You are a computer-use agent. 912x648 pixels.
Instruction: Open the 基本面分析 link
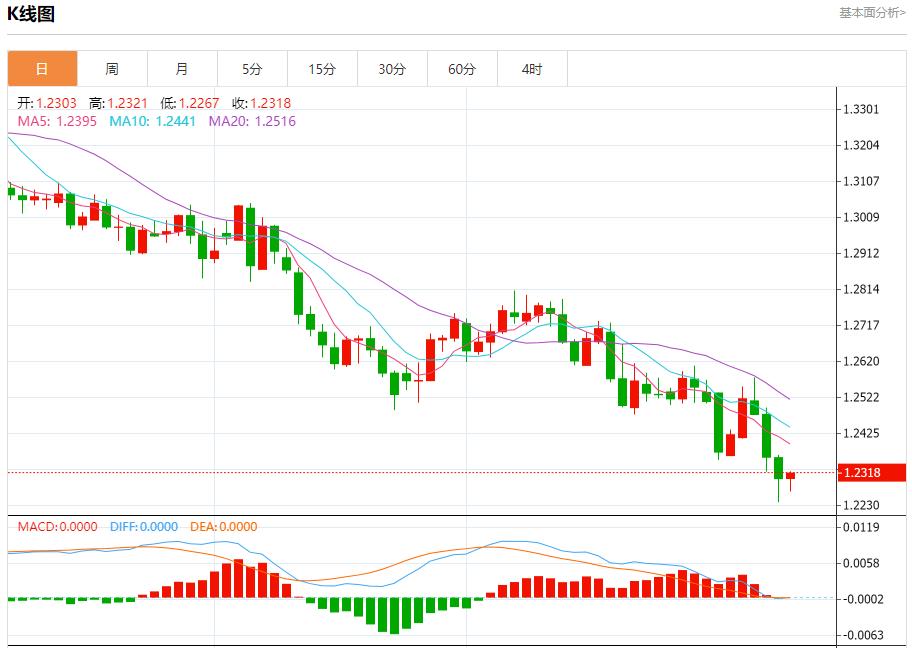pyautogui.click(x=871, y=13)
